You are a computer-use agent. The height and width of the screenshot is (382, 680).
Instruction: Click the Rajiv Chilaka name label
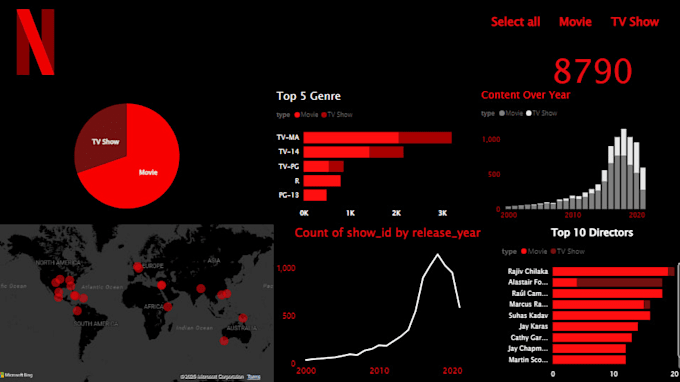click(528, 271)
